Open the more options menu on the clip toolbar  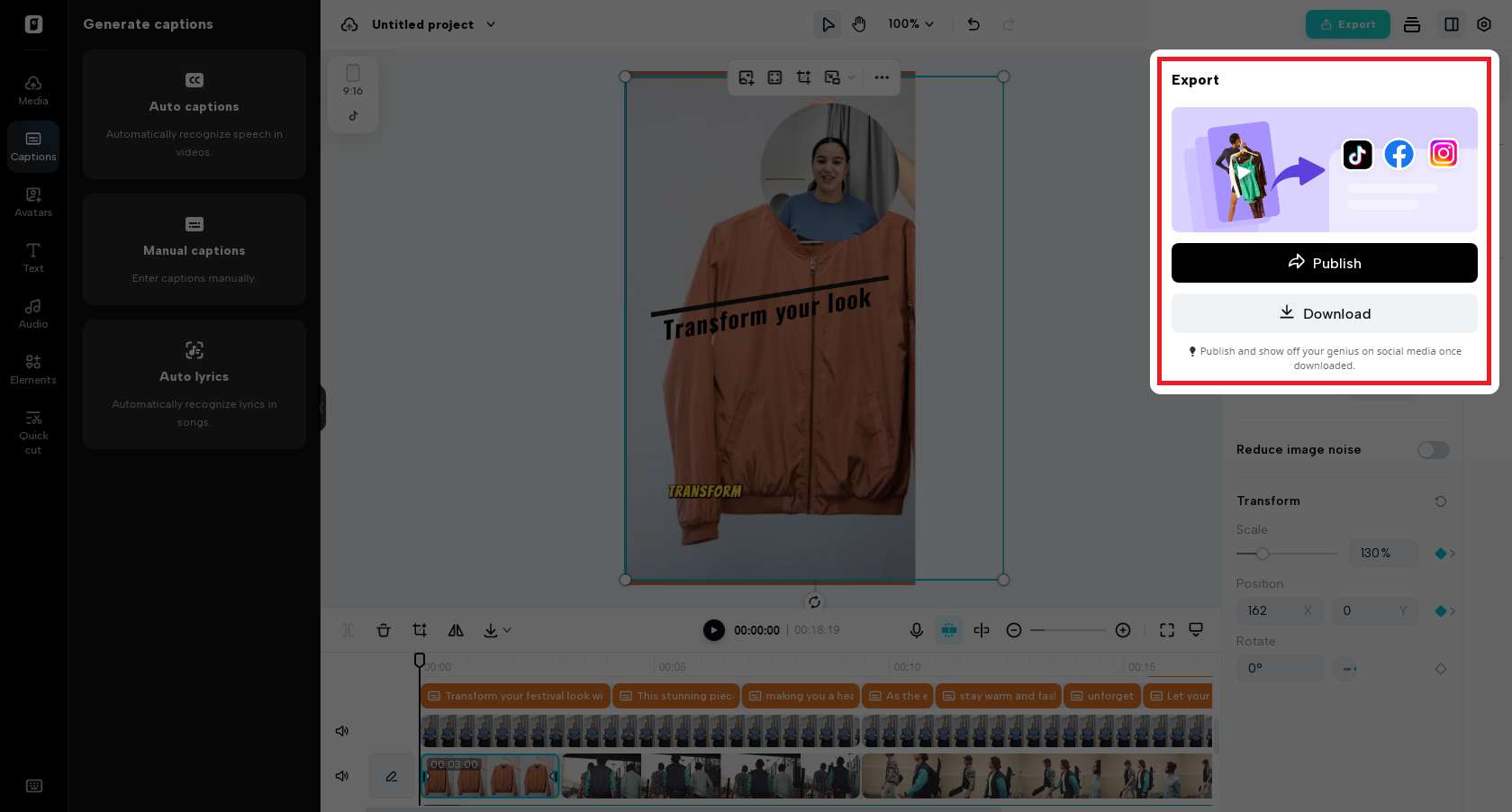coord(882,77)
